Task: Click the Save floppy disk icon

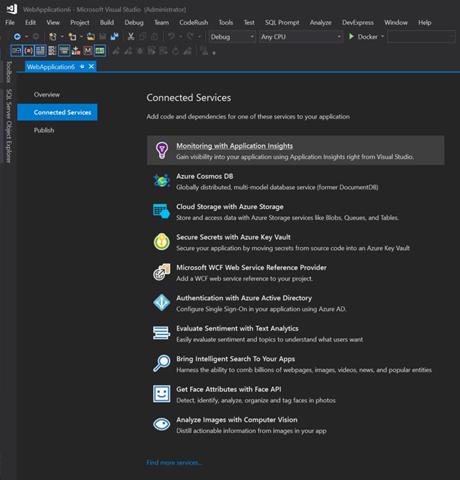Action: coord(103,37)
